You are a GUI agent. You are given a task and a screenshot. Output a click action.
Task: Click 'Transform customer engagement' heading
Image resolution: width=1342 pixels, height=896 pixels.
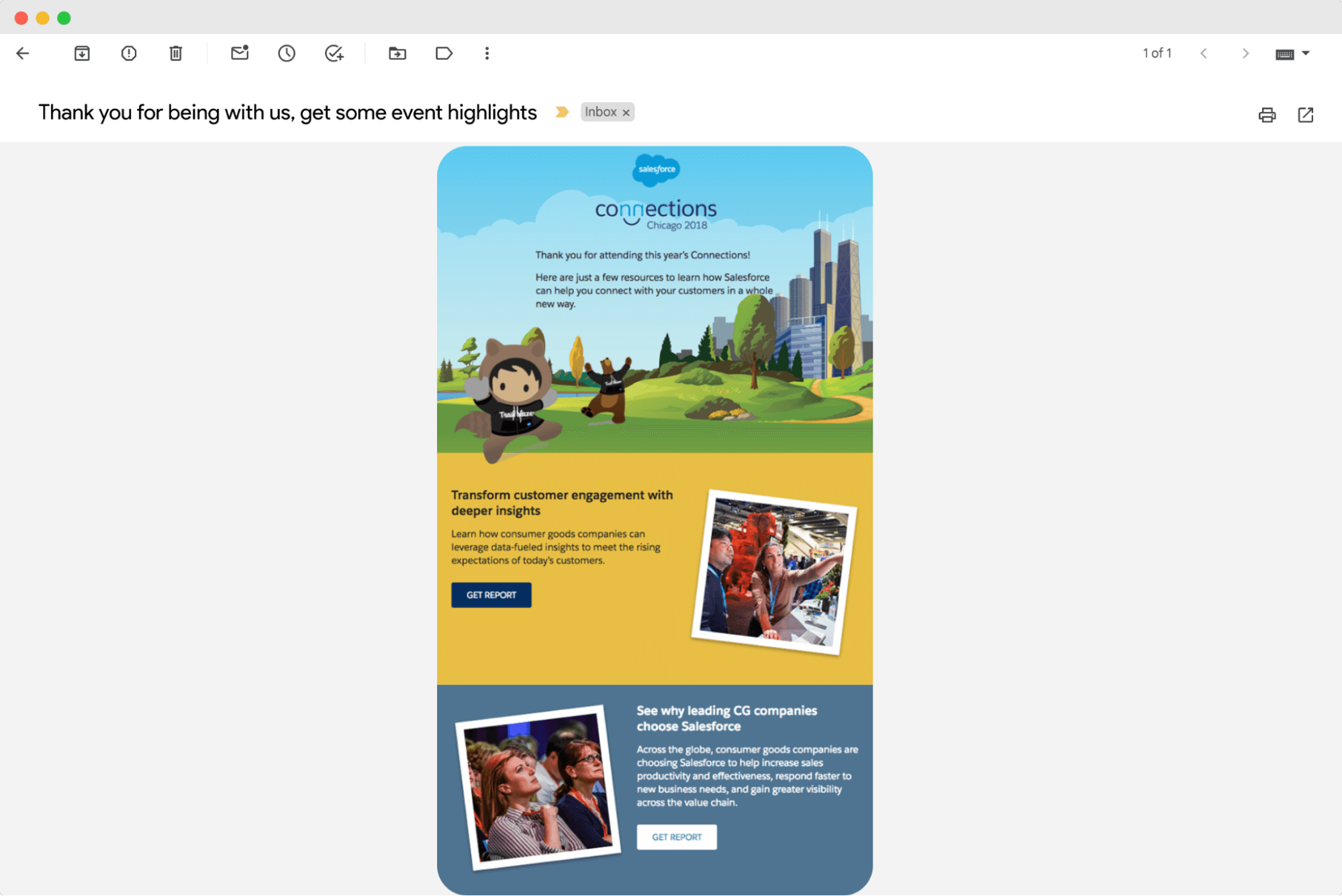pyautogui.click(x=562, y=503)
